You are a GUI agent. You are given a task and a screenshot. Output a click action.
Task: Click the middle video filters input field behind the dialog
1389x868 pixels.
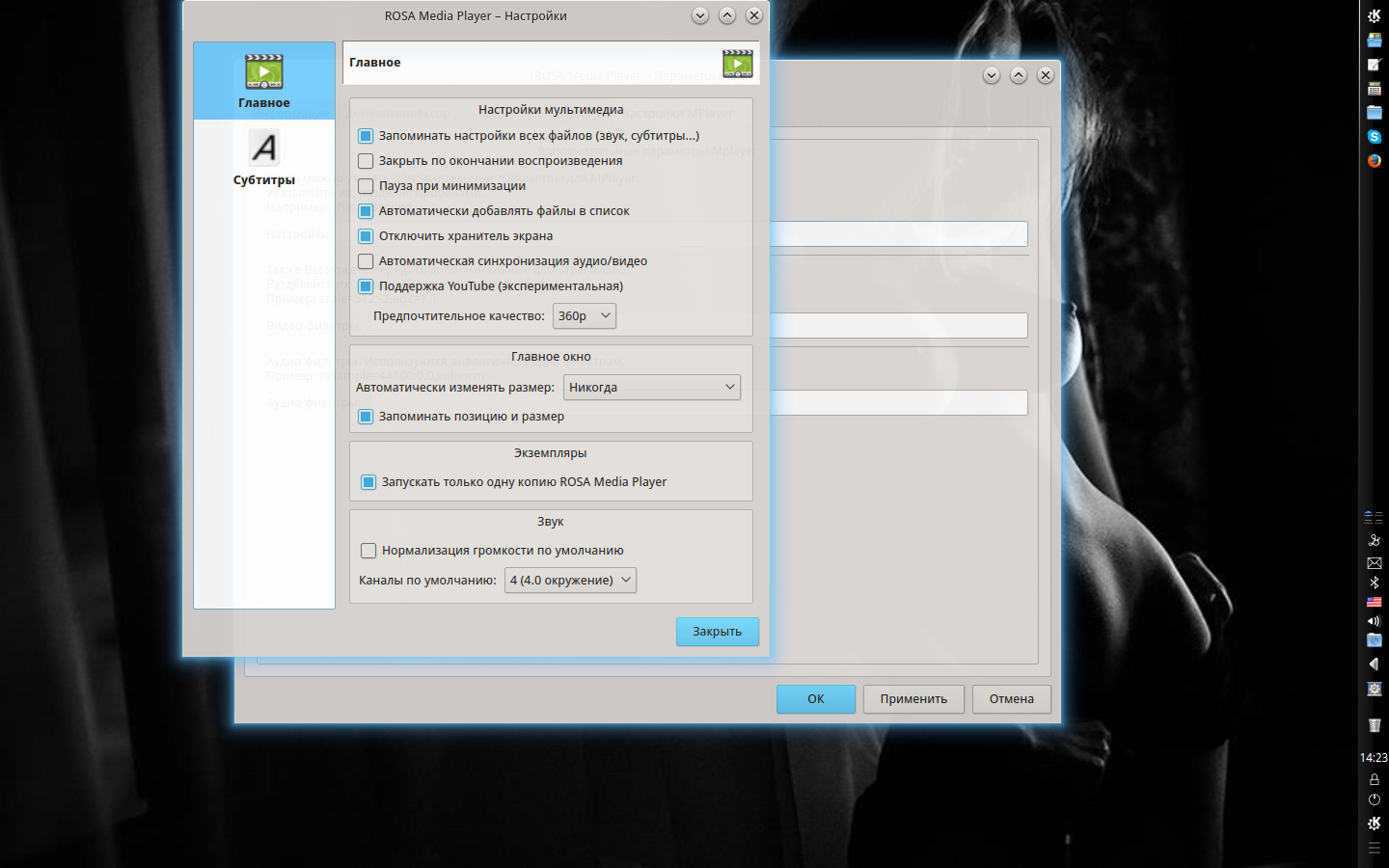click(899, 325)
